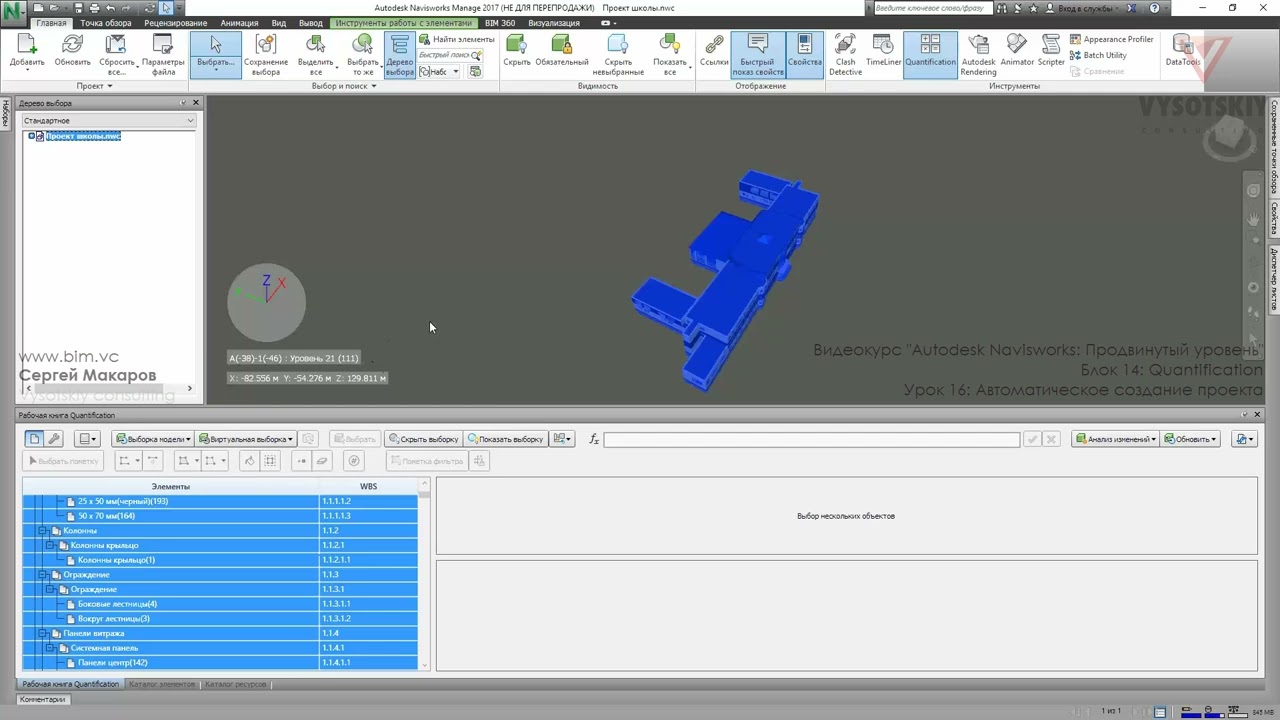Open the Точка обзора ribbon tab
The image size is (1280, 720).
point(105,23)
